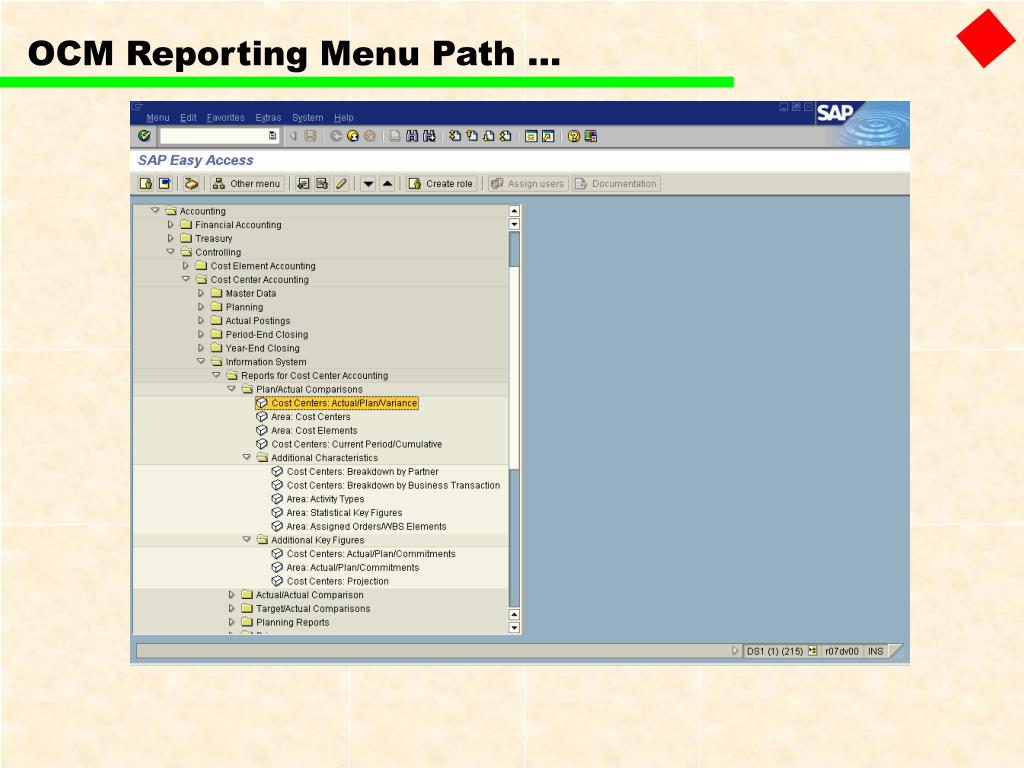Click the move favorites down arrow

[368, 184]
